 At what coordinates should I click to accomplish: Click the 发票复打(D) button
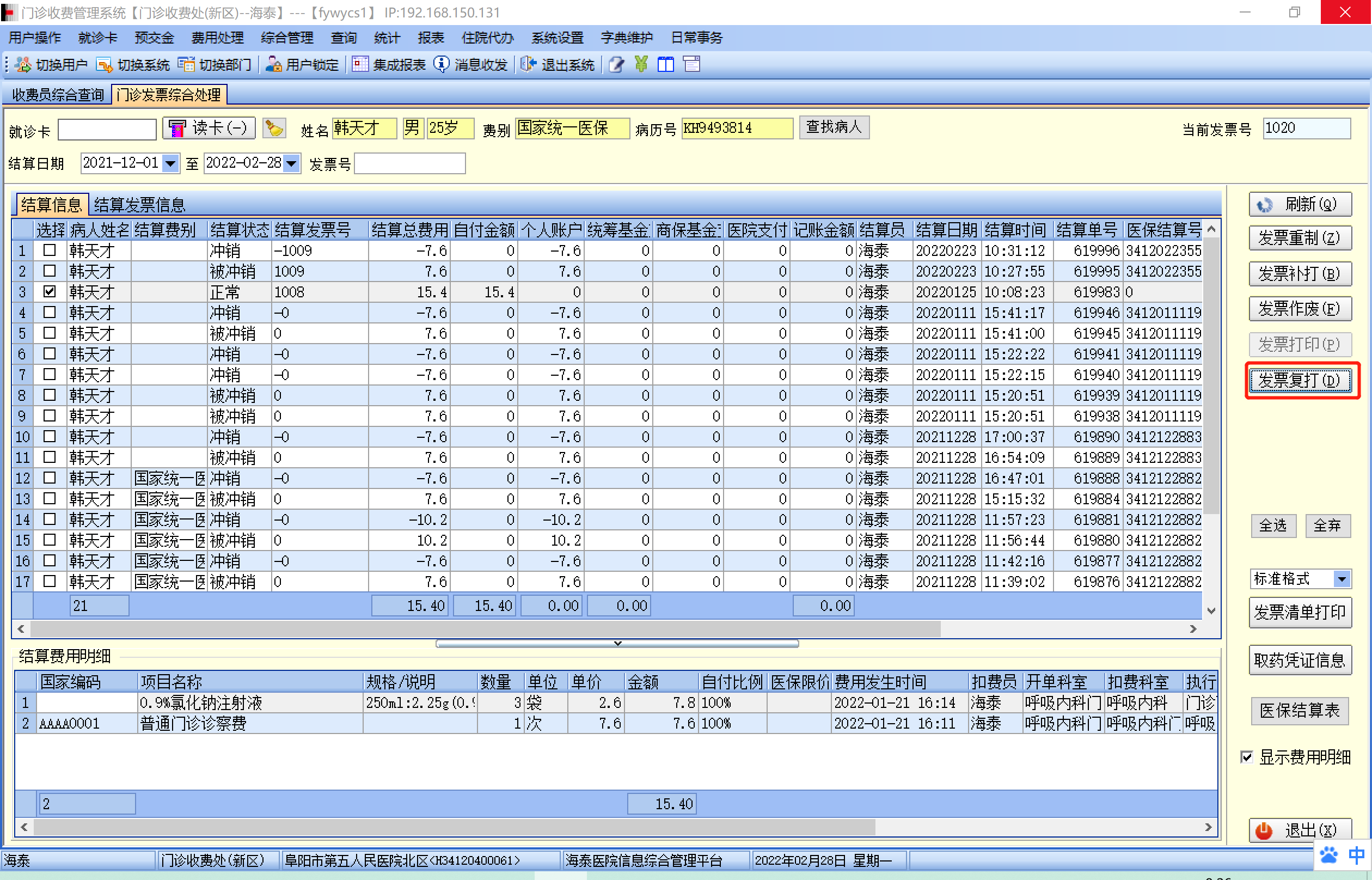[1300, 380]
